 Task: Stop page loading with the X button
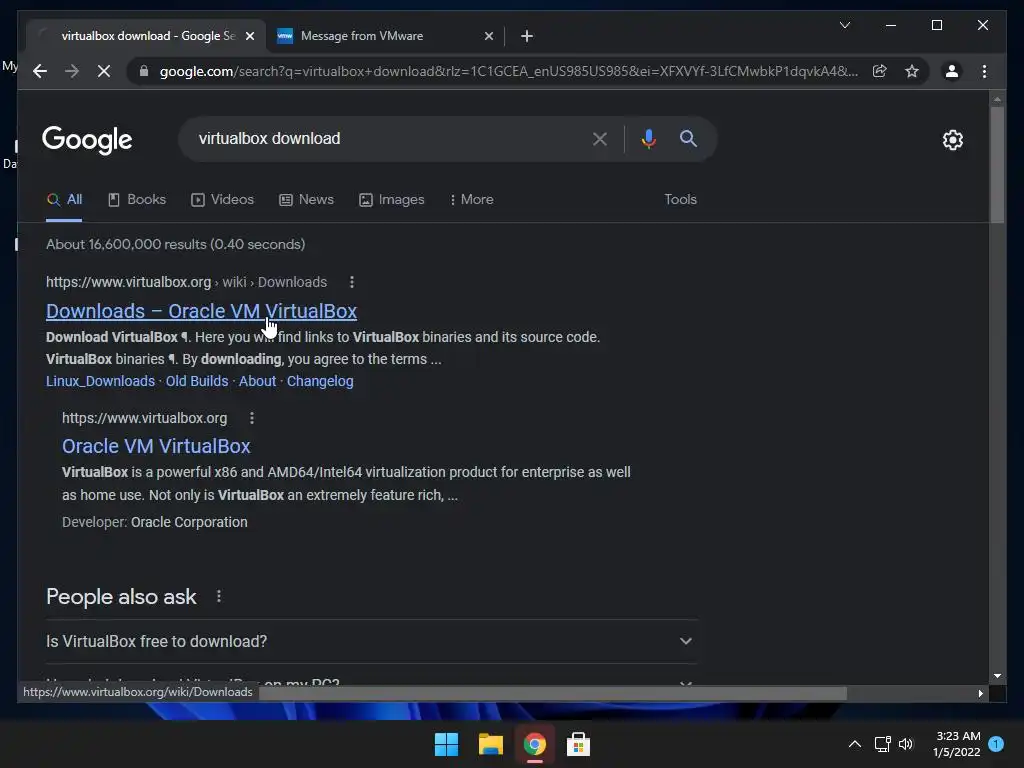click(x=104, y=71)
